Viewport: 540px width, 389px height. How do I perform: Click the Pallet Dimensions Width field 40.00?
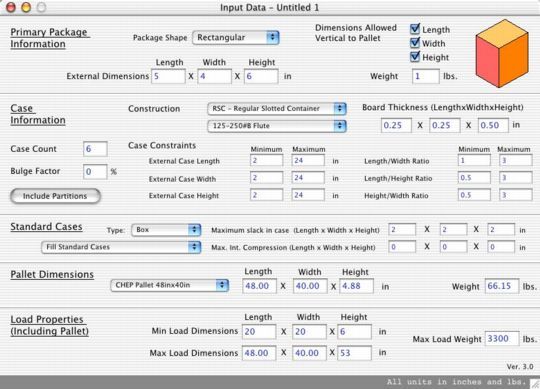tap(310, 286)
